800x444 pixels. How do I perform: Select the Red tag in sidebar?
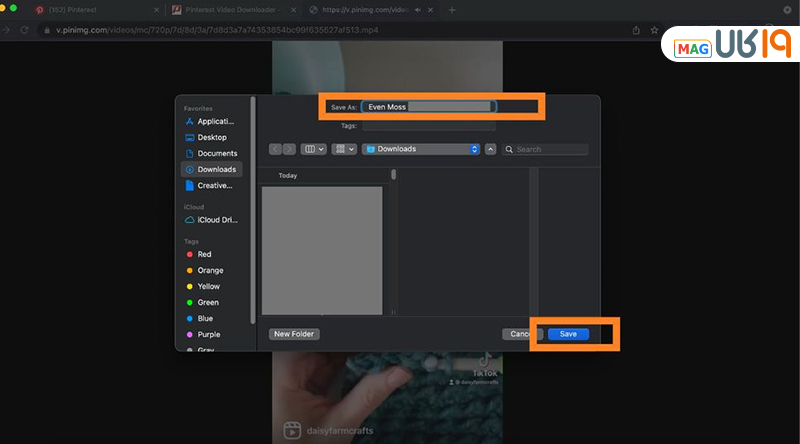tap(204, 254)
